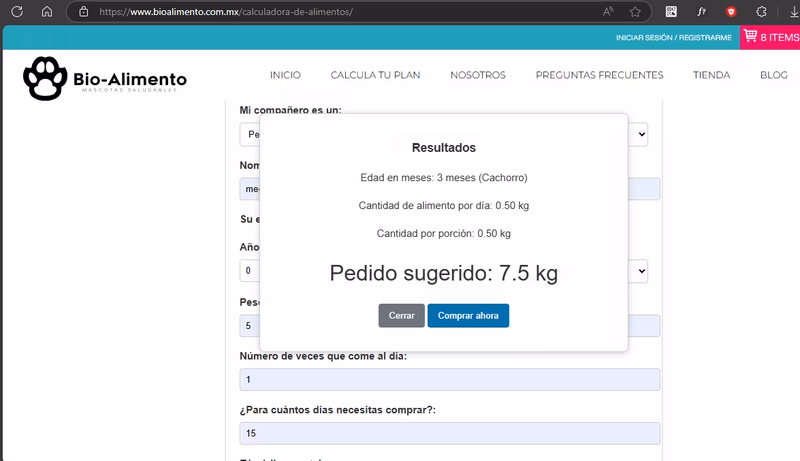Go to the TIENDA menu item
Screen dimensions: 800x461
[x=711, y=75]
